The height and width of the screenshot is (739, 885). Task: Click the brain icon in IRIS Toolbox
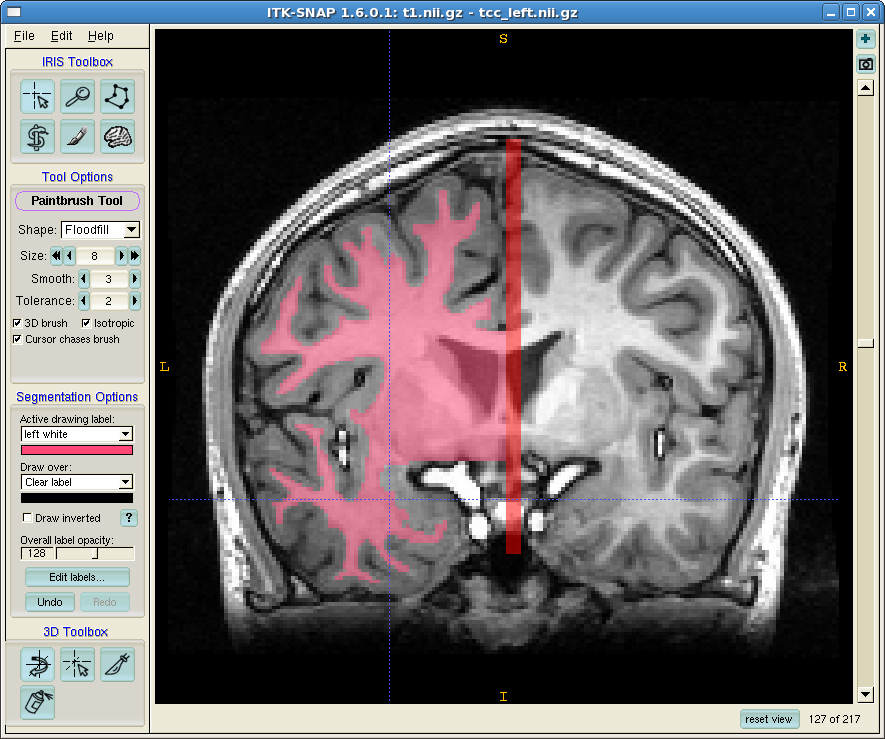tap(117, 136)
